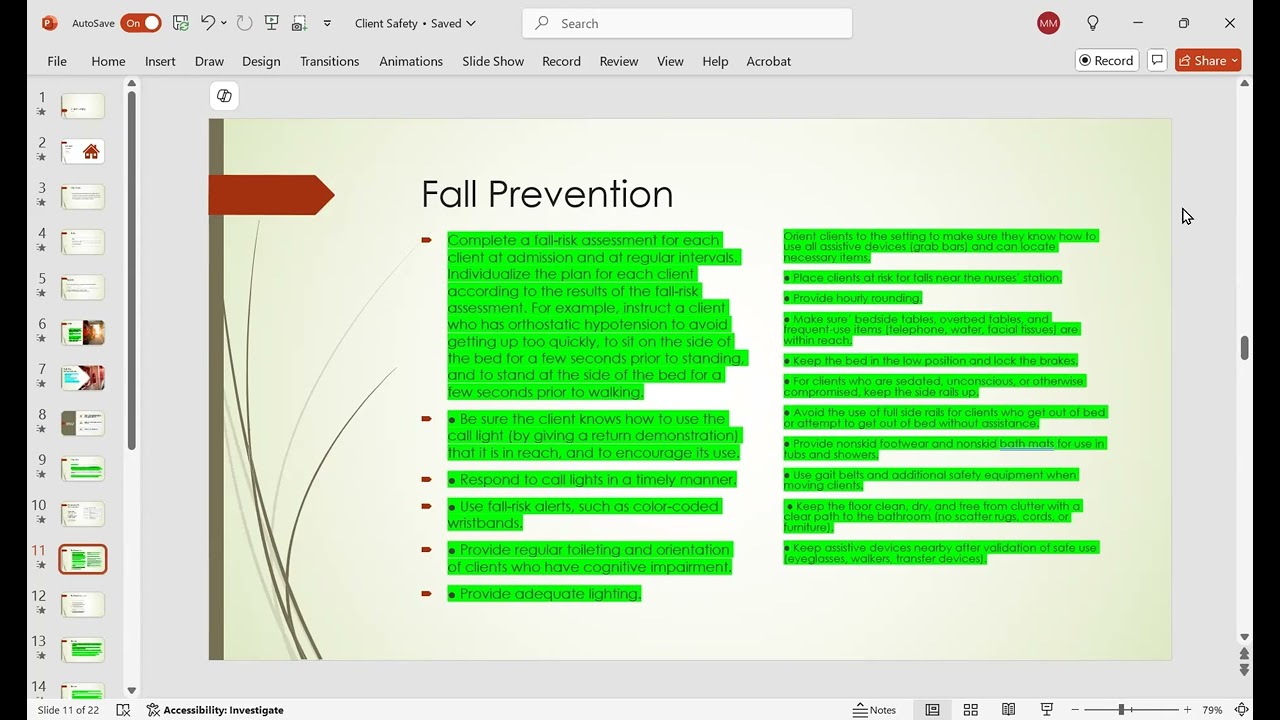
Task: Start presentation from beginning icon
Action: click(x=271, y=23)
